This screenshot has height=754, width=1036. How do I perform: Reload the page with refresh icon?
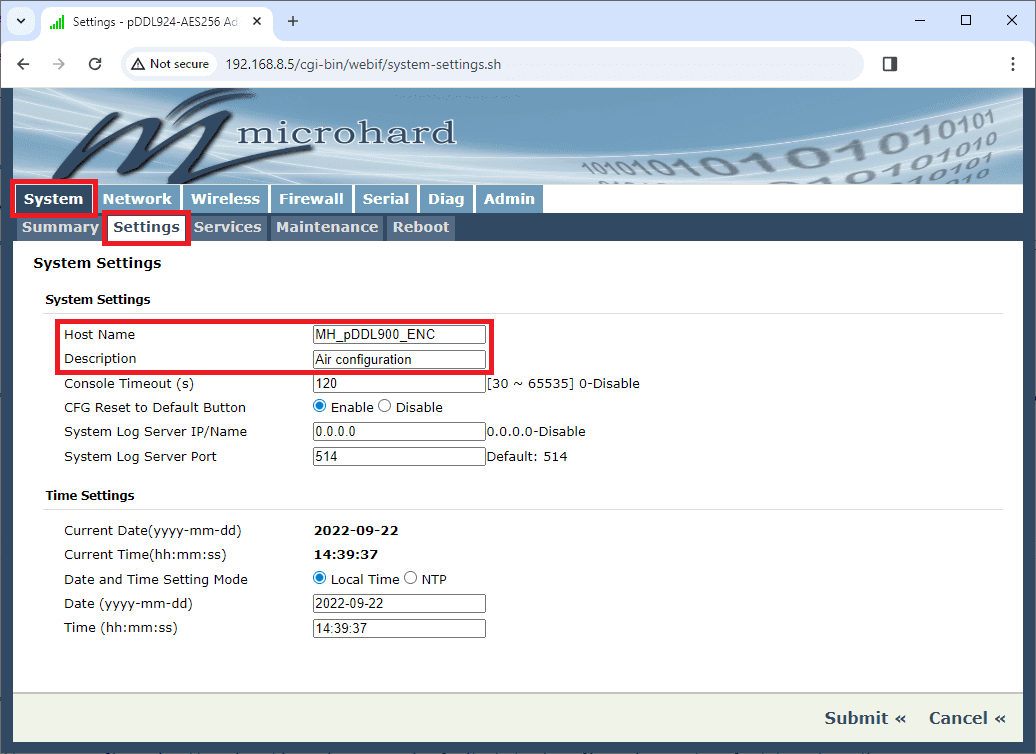click(x=95, y=64)
